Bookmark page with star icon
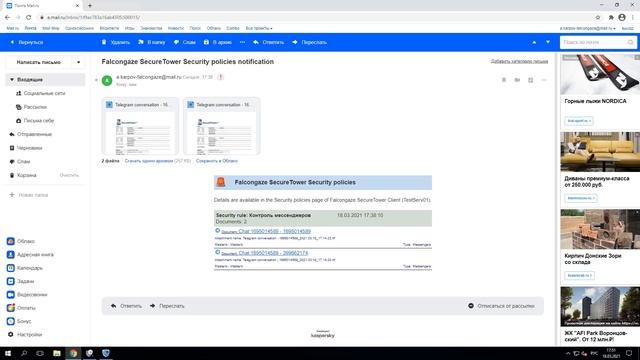Viewport: 640px width, 360px height. 598,17
